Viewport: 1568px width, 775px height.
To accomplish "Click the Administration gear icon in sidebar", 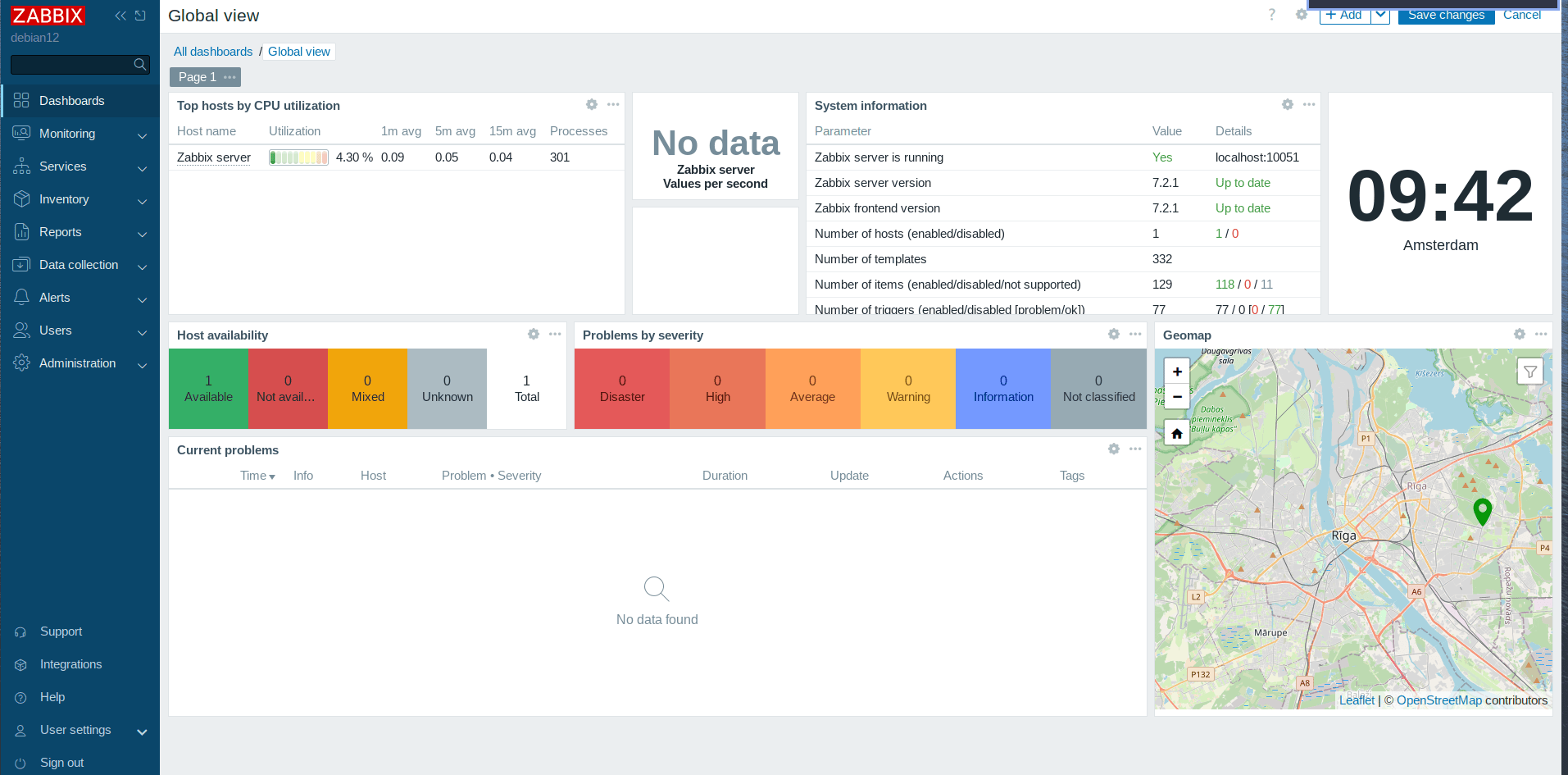I will (21, 362).
